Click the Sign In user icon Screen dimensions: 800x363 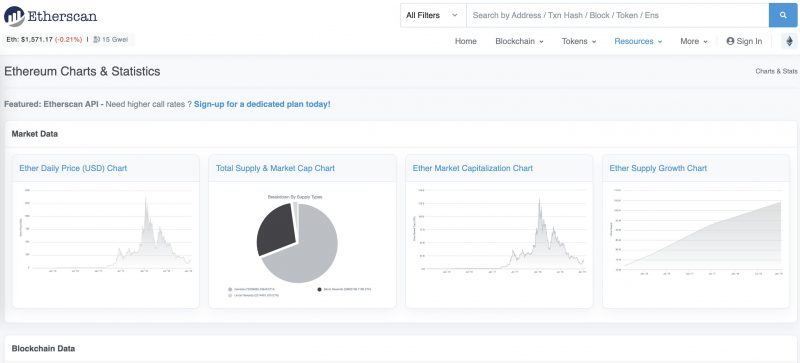(730, 41)
